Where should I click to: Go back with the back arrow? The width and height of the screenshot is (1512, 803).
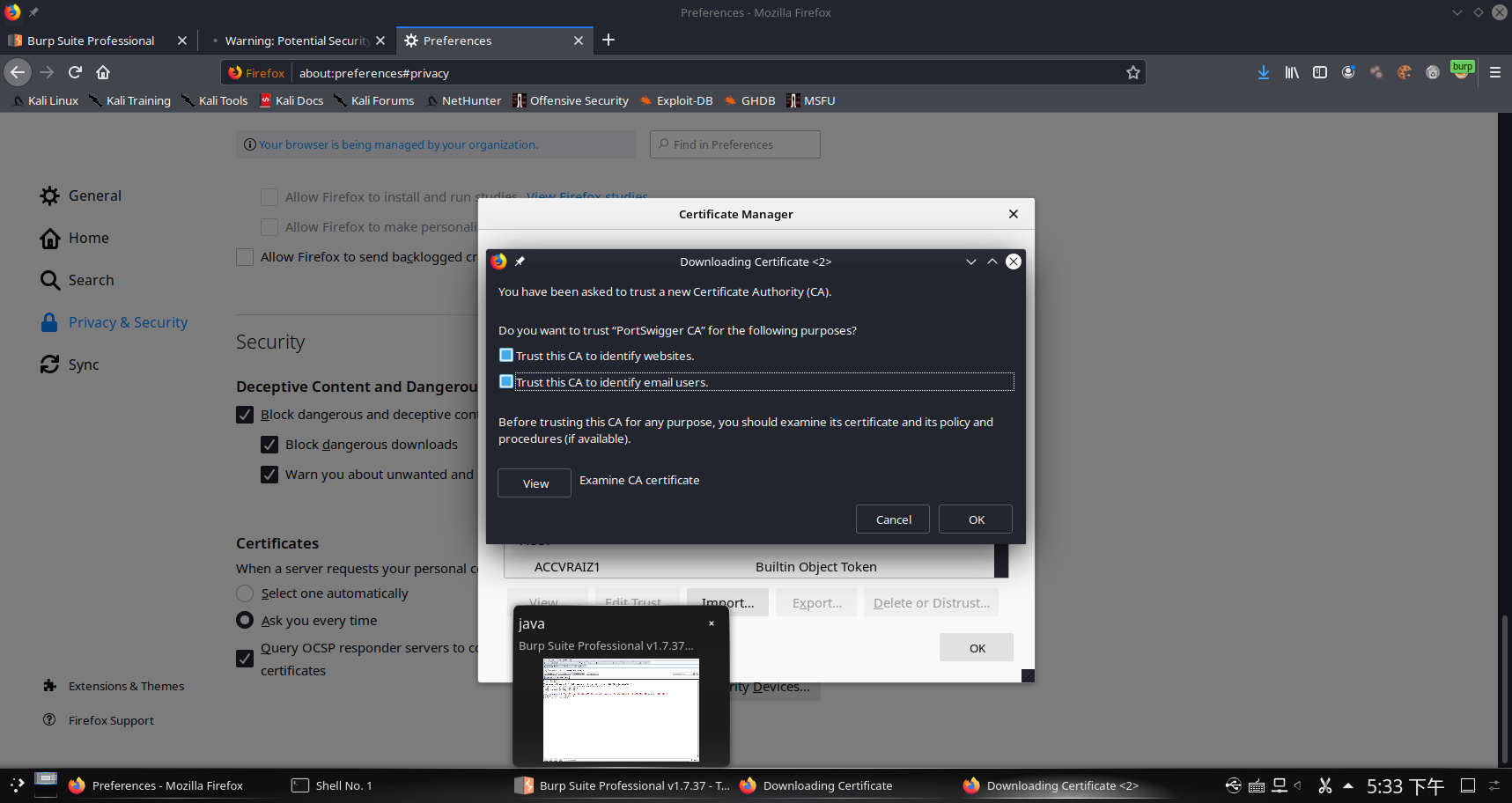[x=18, y=72]
